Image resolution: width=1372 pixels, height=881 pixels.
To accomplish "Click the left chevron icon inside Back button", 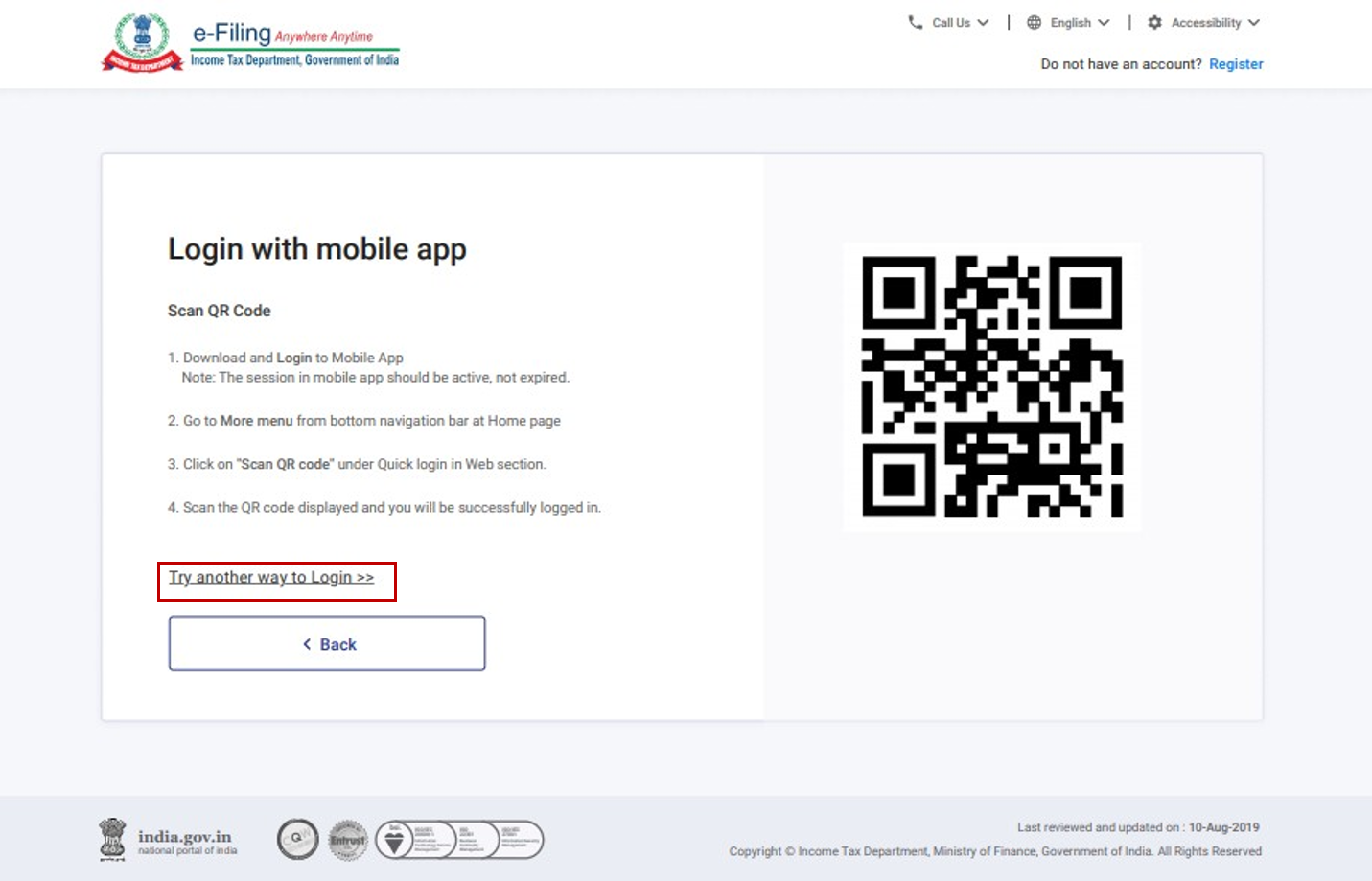I will tap(307, 644).
